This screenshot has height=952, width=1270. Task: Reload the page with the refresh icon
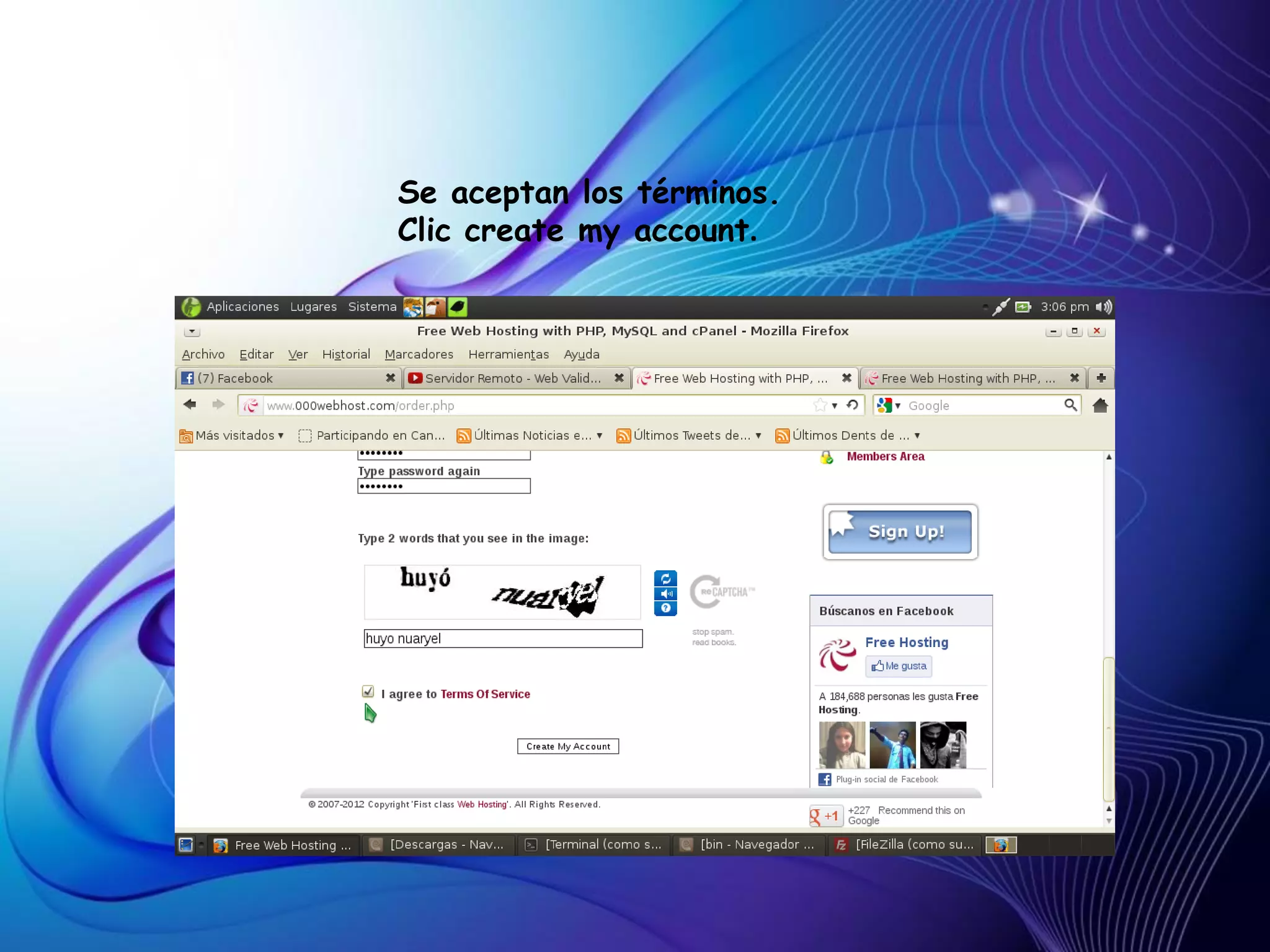(853, 405)
